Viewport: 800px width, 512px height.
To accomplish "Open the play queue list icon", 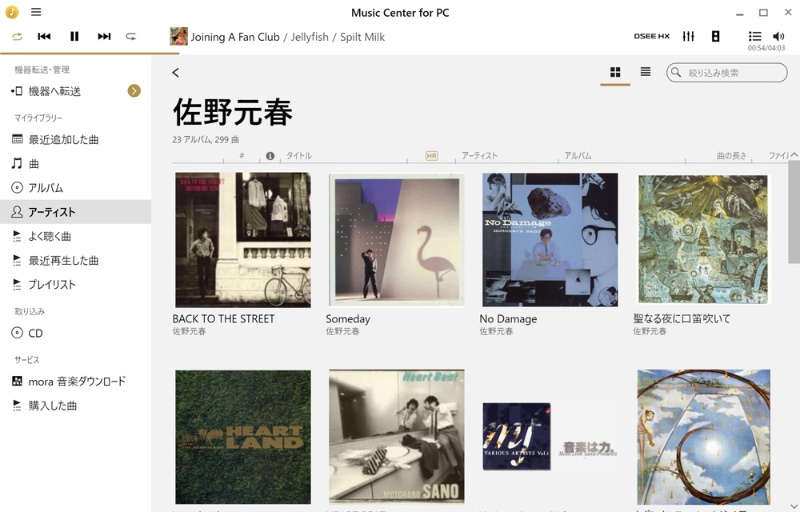I will point(755,36).
